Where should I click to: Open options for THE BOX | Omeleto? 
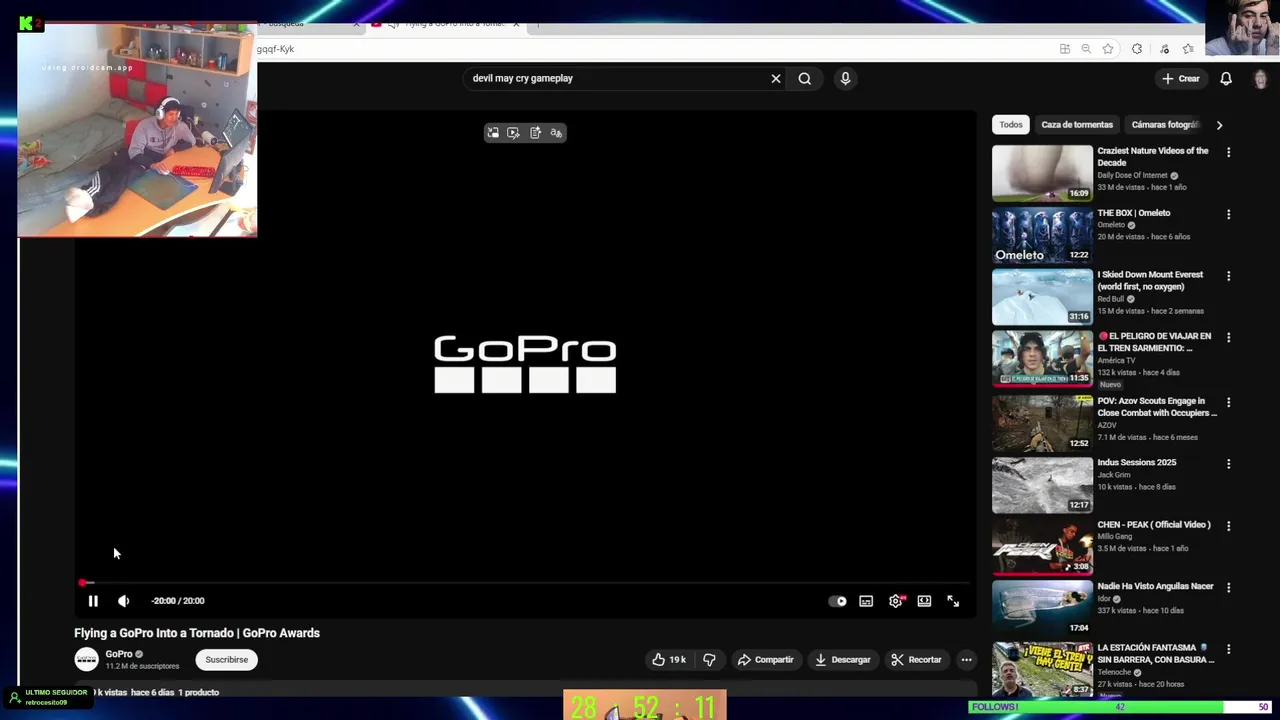pos(1229,214)
